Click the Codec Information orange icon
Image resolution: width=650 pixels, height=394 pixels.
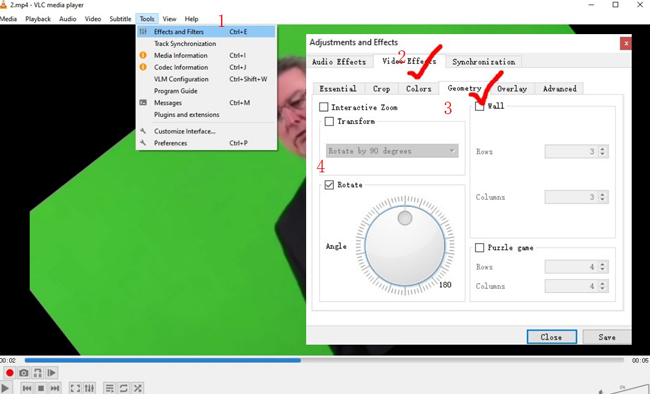pyautogui.click(x=143, y=67)
